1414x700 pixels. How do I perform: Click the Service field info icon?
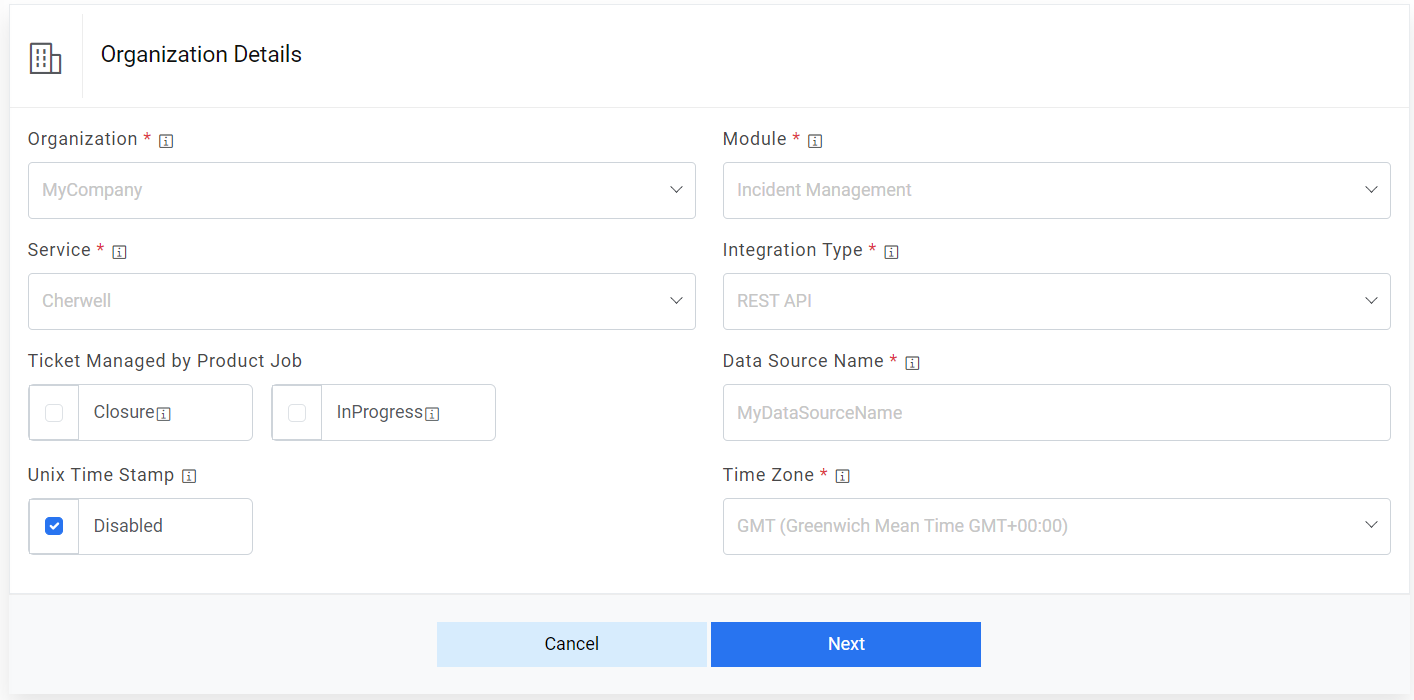pos(120,251)
